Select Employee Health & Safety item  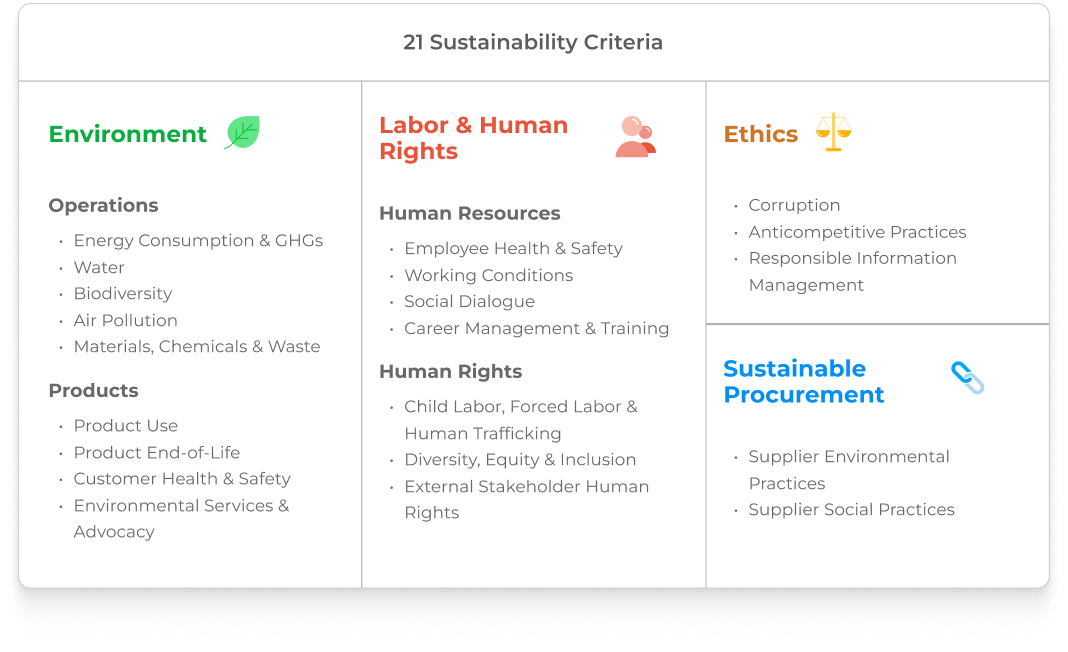tap(513, 248)
